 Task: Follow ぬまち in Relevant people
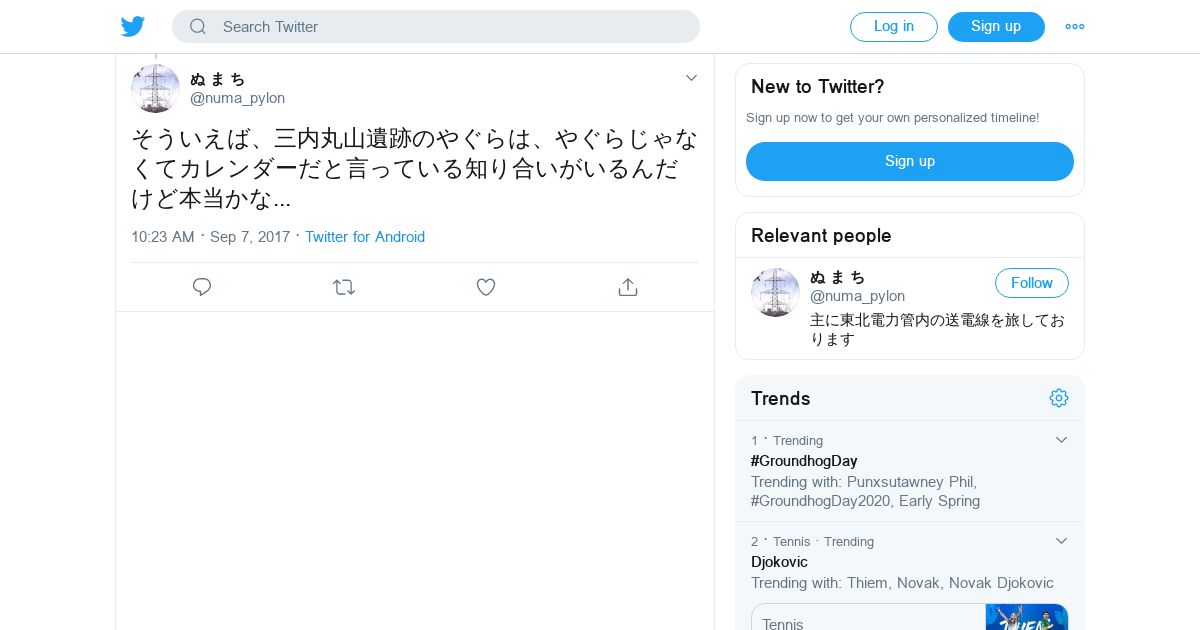[1031, 283]
